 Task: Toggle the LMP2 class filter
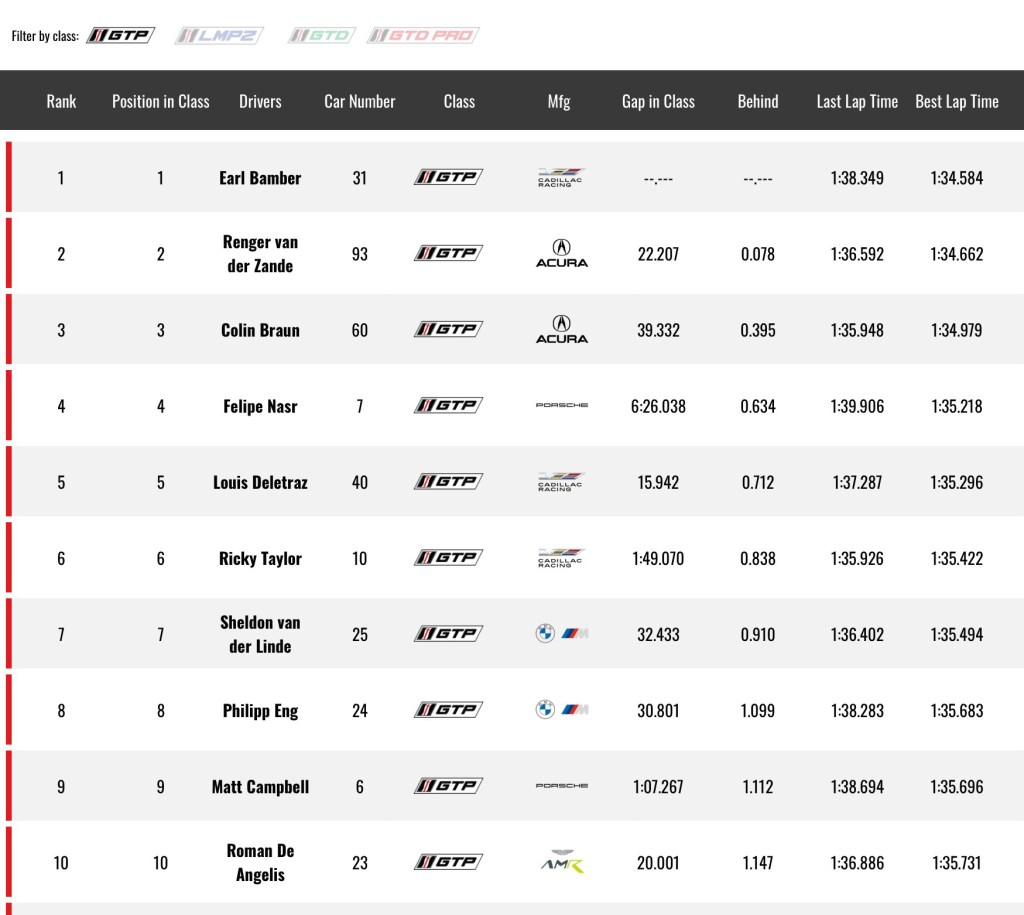click(x=219, y=35)
